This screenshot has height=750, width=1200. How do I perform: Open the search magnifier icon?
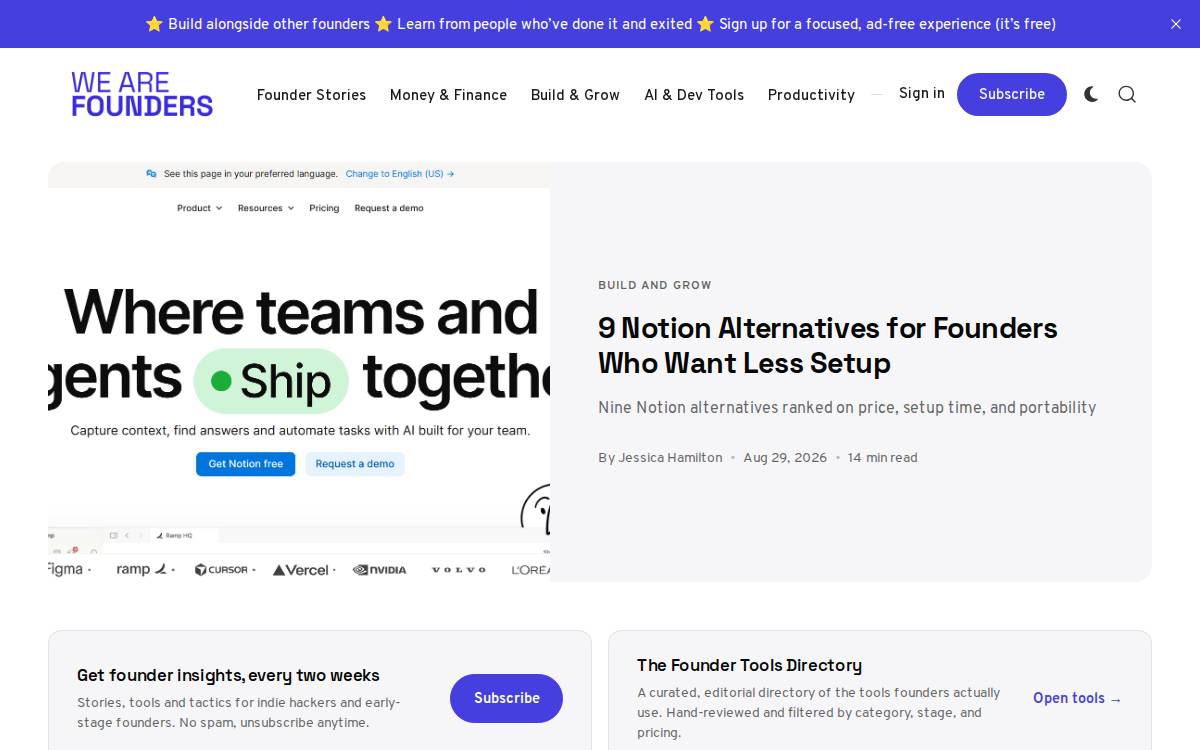point(1127,94)
